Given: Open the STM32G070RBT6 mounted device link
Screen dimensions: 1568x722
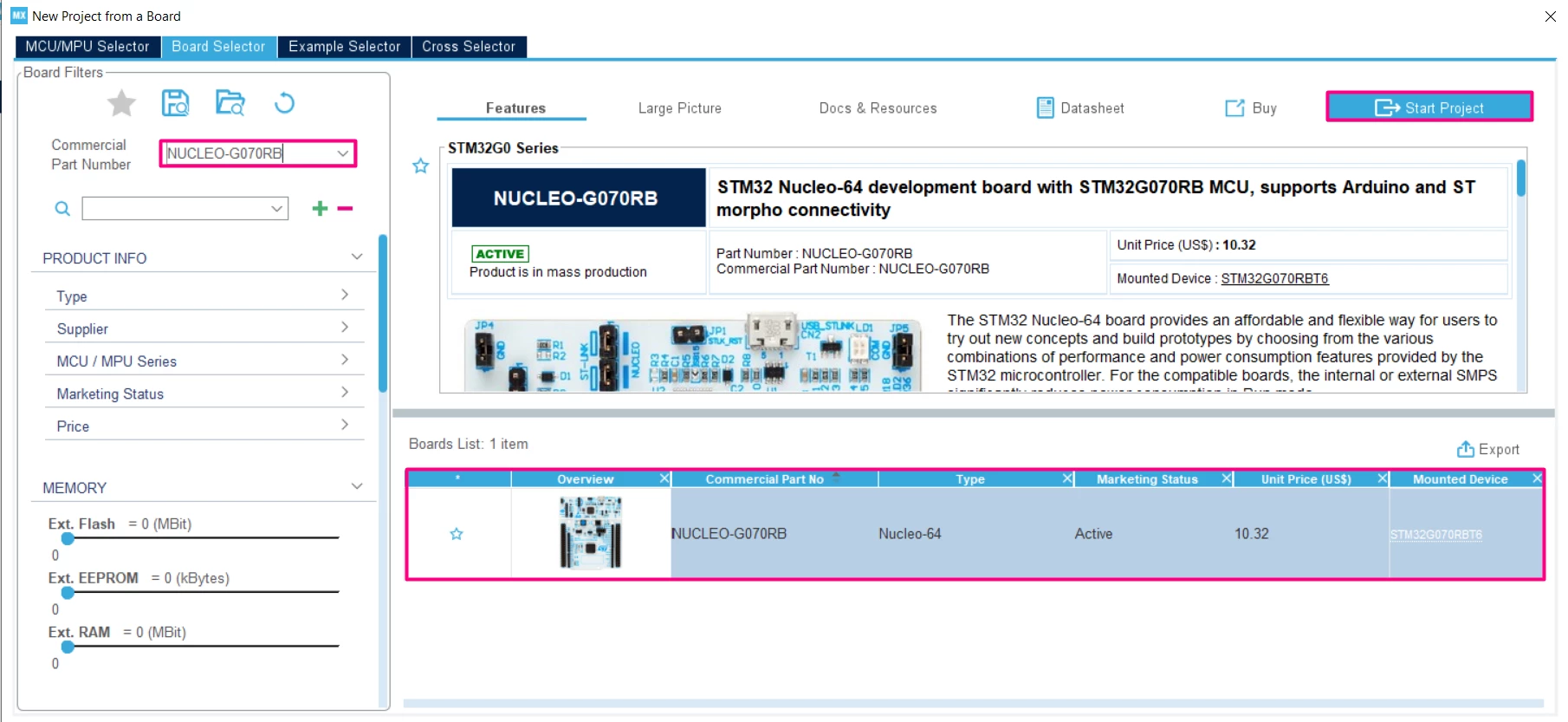Looking at the screenshot, I should click(x=1436, y=535).
